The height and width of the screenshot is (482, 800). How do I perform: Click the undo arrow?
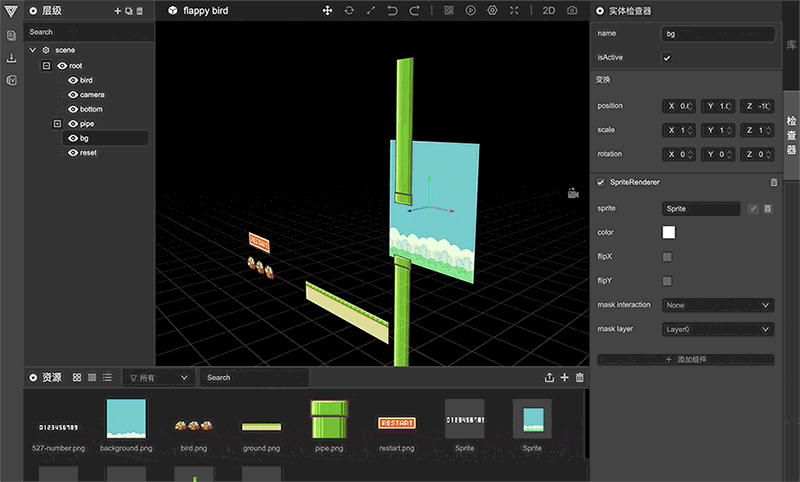[x=392, y=11]
